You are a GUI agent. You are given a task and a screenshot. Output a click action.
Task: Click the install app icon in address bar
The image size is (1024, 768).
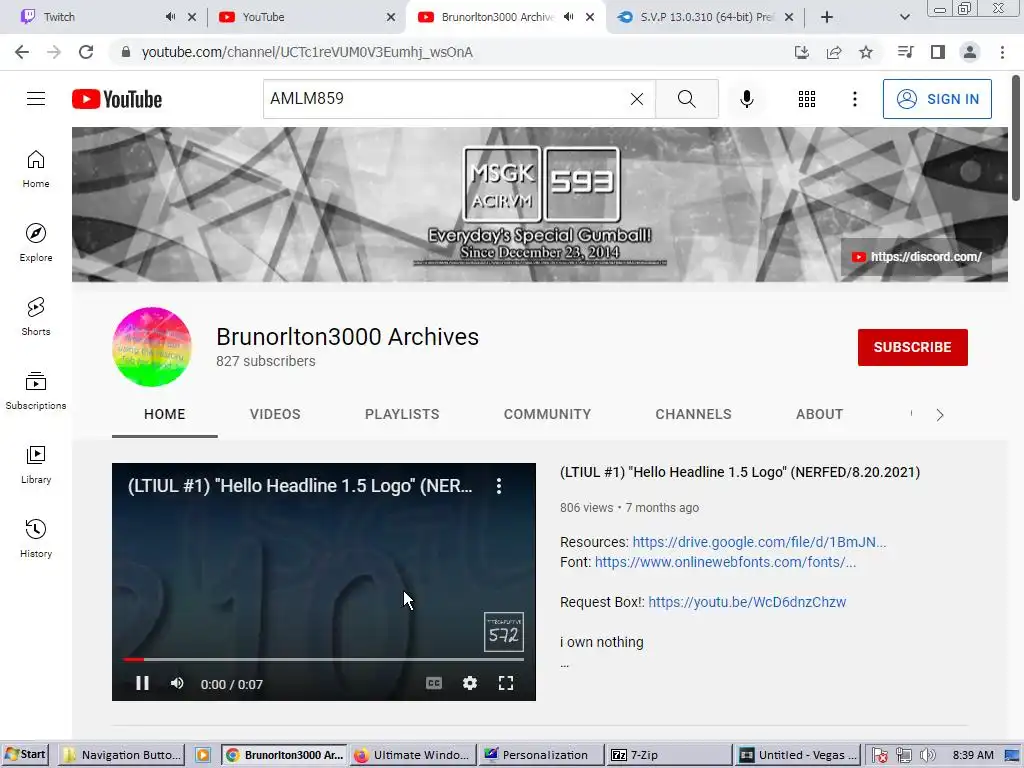(x=801, y=52)
